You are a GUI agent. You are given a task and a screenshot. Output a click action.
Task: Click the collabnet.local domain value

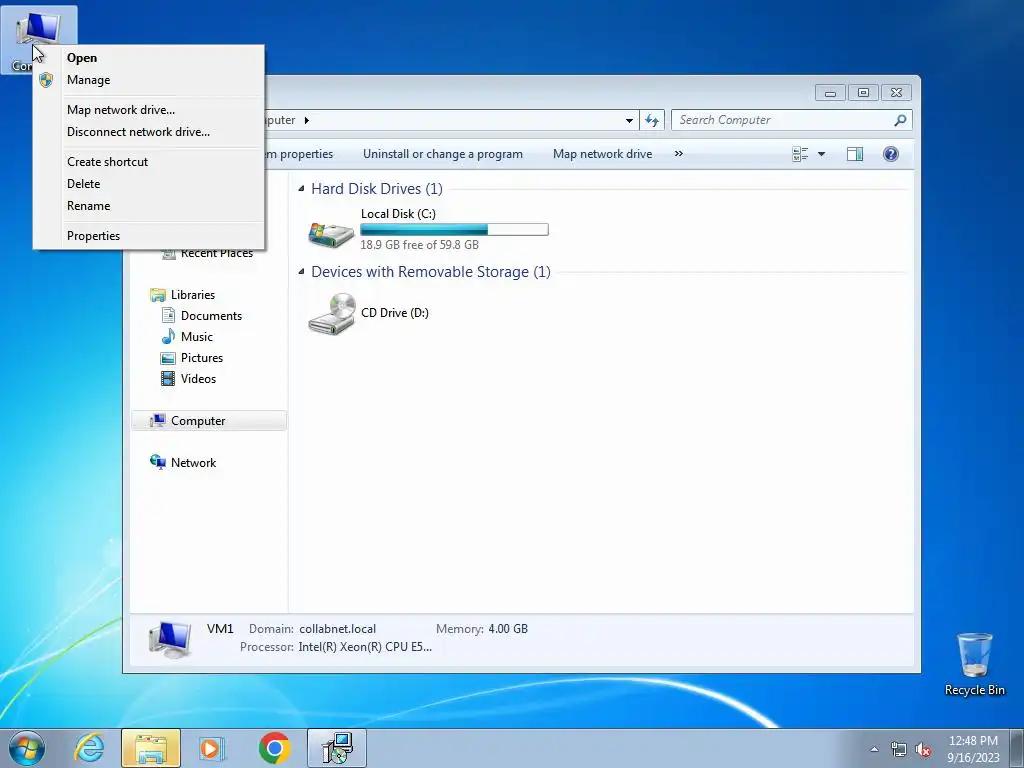tap(338, 629)
